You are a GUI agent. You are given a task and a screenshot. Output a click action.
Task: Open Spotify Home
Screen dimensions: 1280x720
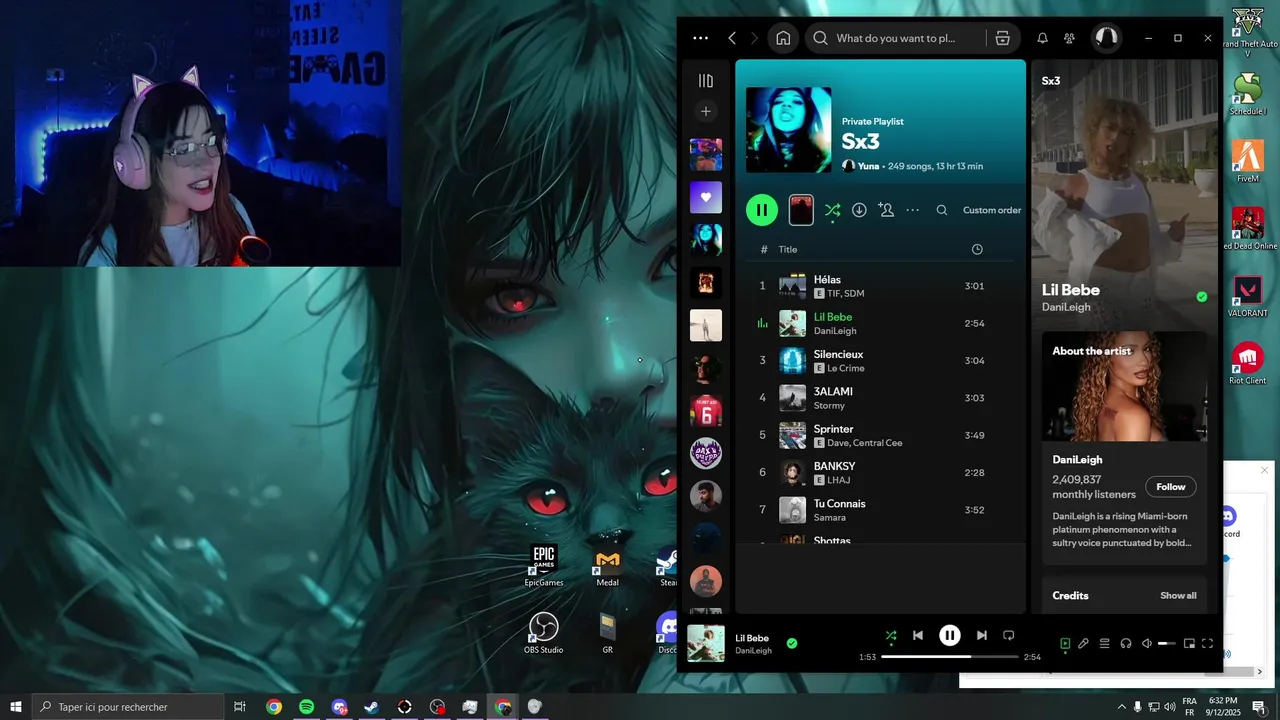783,38
